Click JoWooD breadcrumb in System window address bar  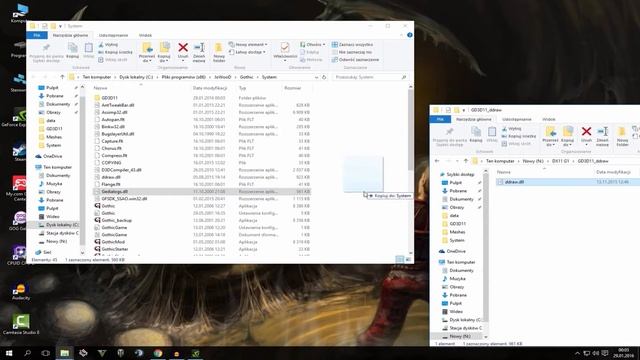[x=222, y=77]
